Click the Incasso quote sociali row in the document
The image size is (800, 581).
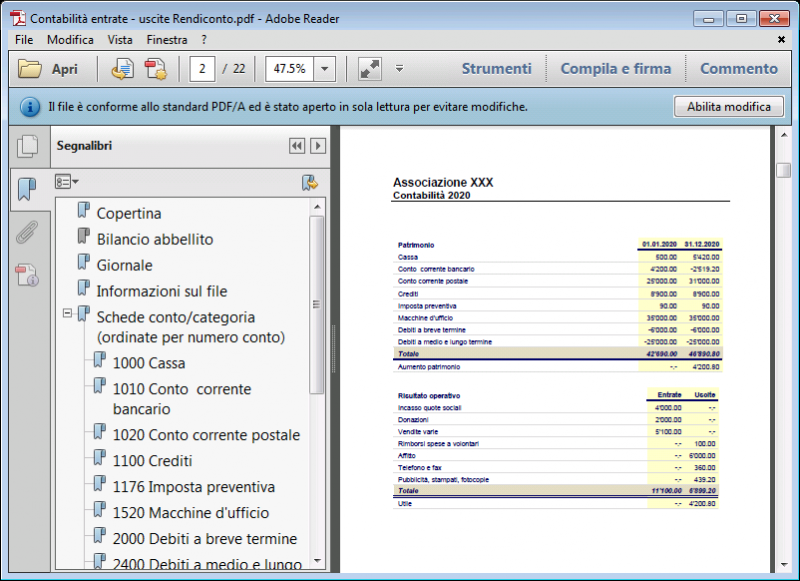point(556,408)
